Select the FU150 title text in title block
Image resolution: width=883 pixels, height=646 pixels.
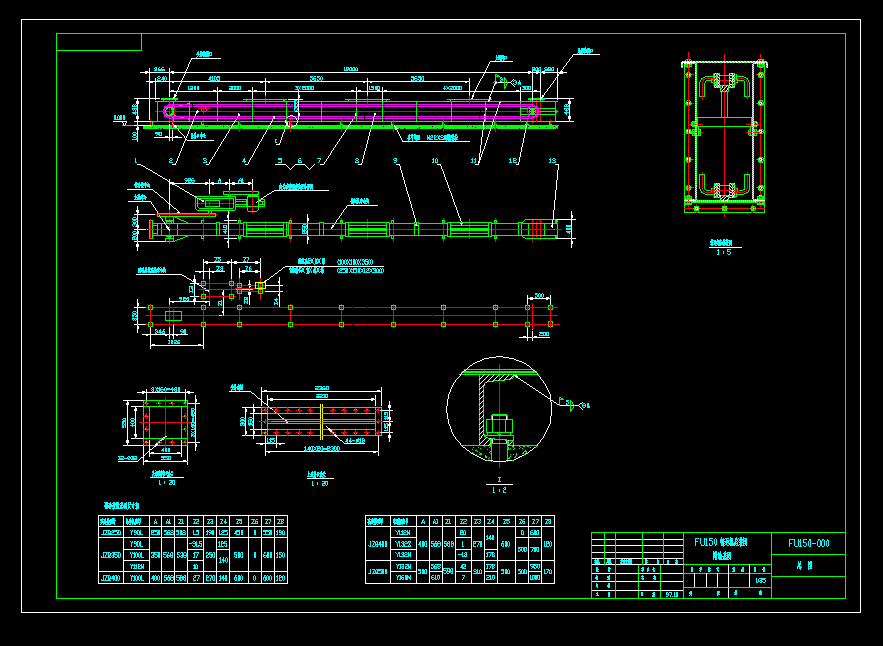(720, 542)
